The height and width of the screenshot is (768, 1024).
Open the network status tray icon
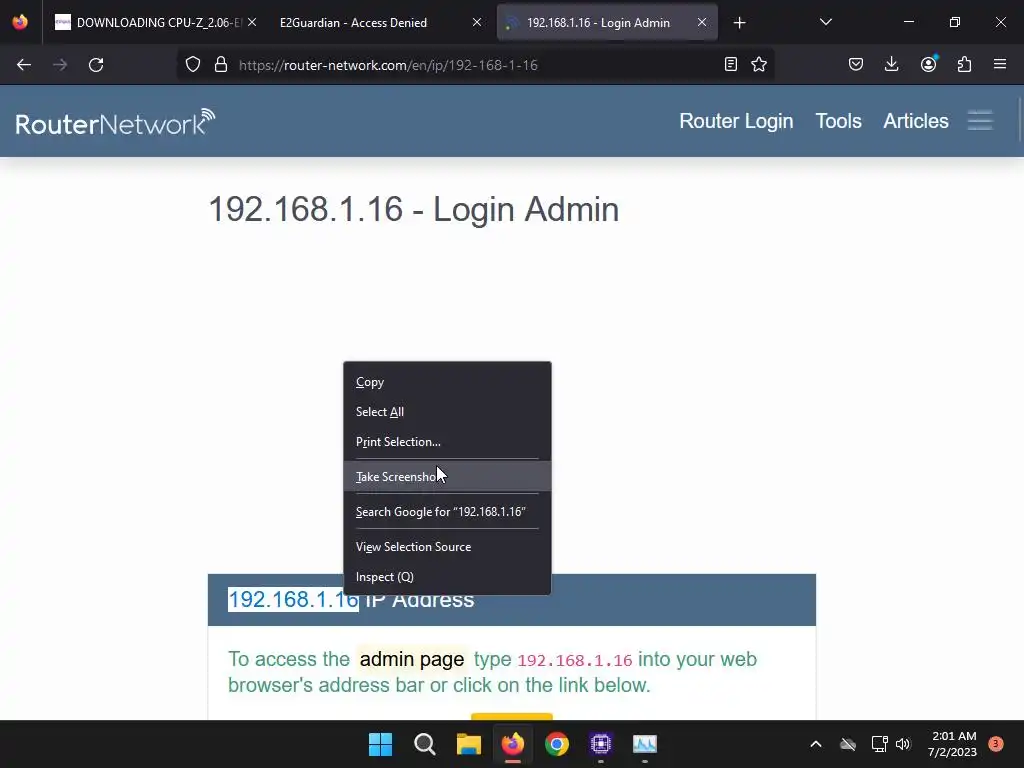coord(879,744)
